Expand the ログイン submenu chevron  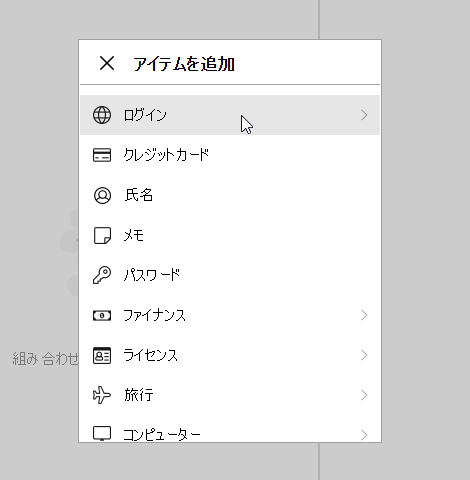coord(364,115)
